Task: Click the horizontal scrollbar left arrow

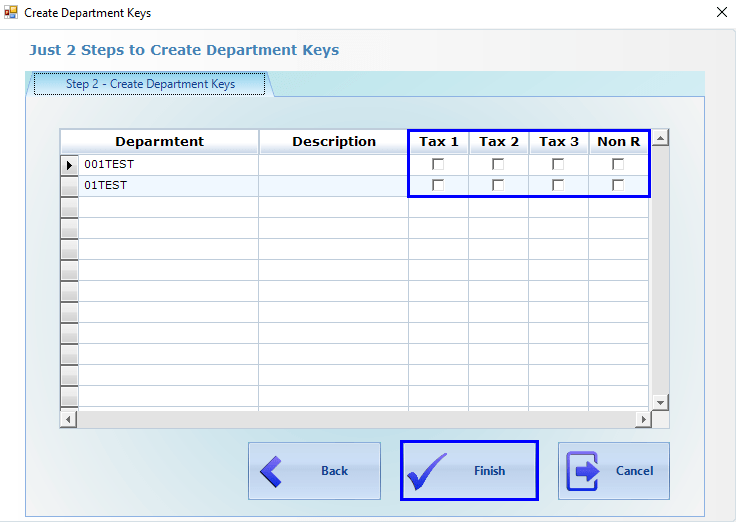Action: click(69, 419)
